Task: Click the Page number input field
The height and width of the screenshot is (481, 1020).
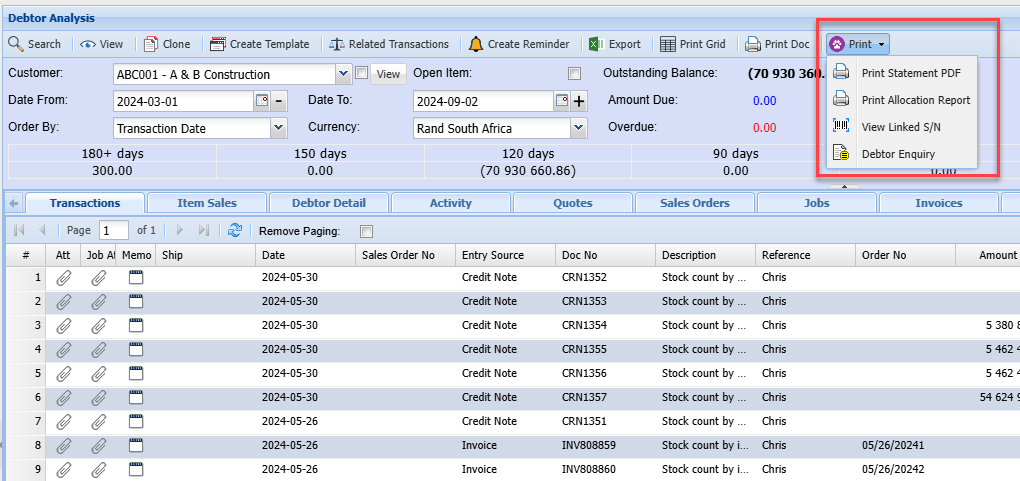Action: (114, 231)
